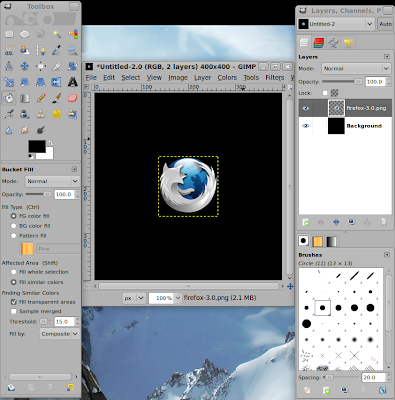Open the Brushes tab configuration menu arrow

click(387, 255)
